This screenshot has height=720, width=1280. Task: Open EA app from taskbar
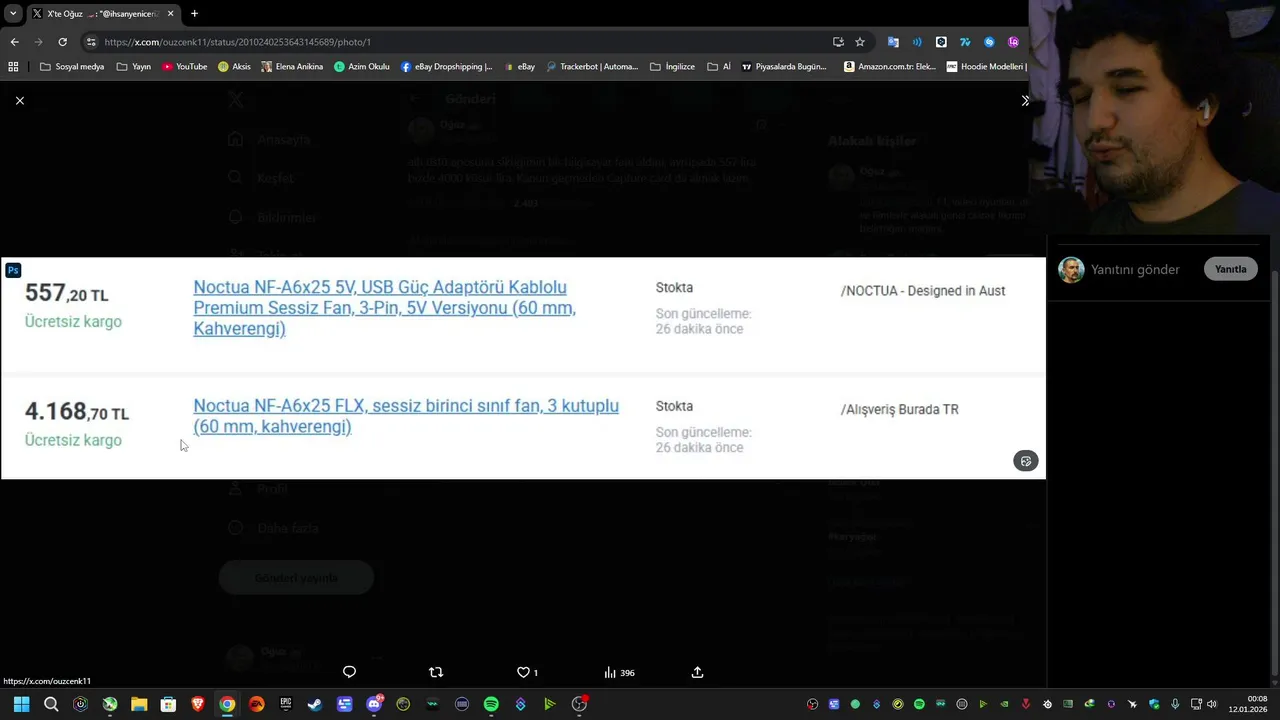(x=257, y=704)
